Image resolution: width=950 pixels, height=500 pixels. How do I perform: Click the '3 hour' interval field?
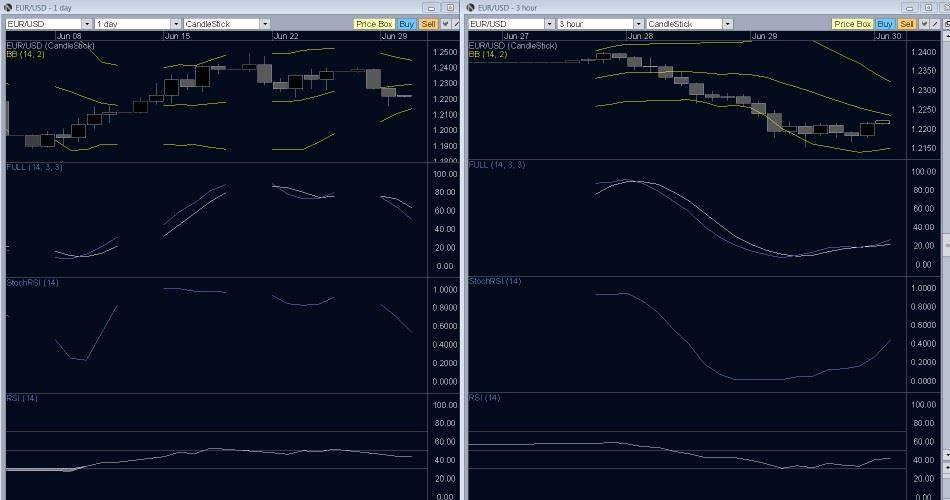point(595,24)
